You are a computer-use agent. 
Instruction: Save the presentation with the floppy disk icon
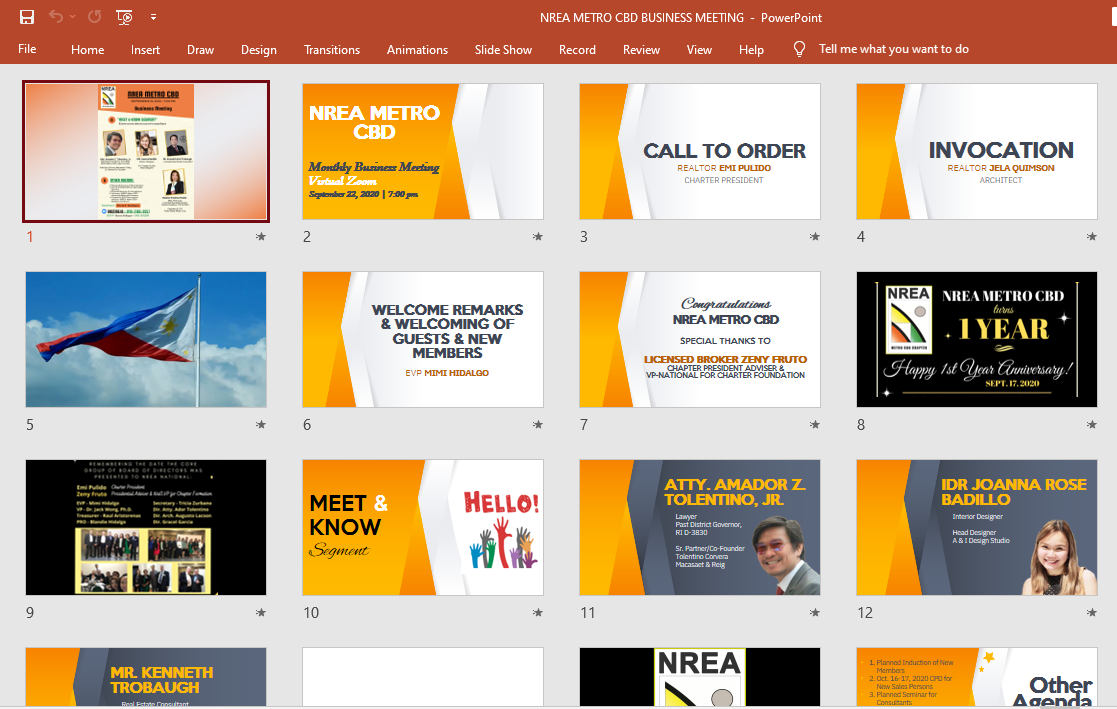tap(26, 17)
